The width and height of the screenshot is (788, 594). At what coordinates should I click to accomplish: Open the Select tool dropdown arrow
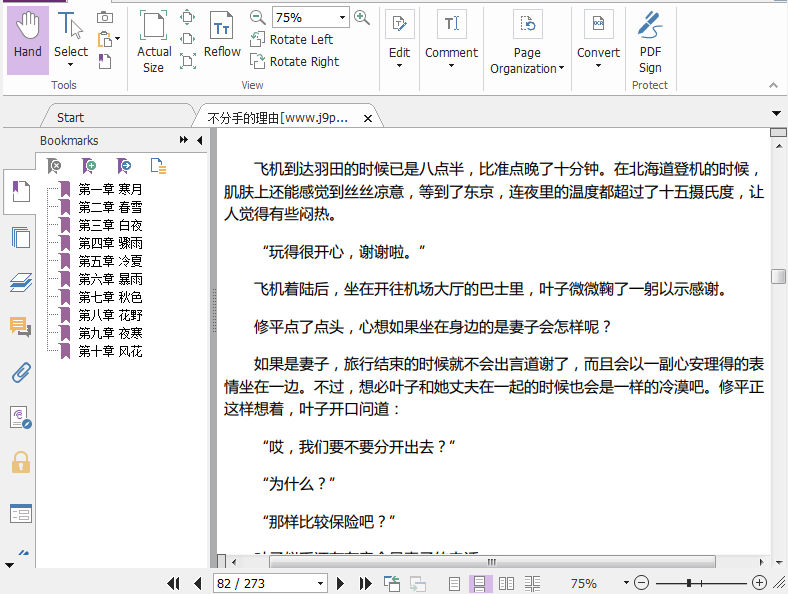point(70,65)
